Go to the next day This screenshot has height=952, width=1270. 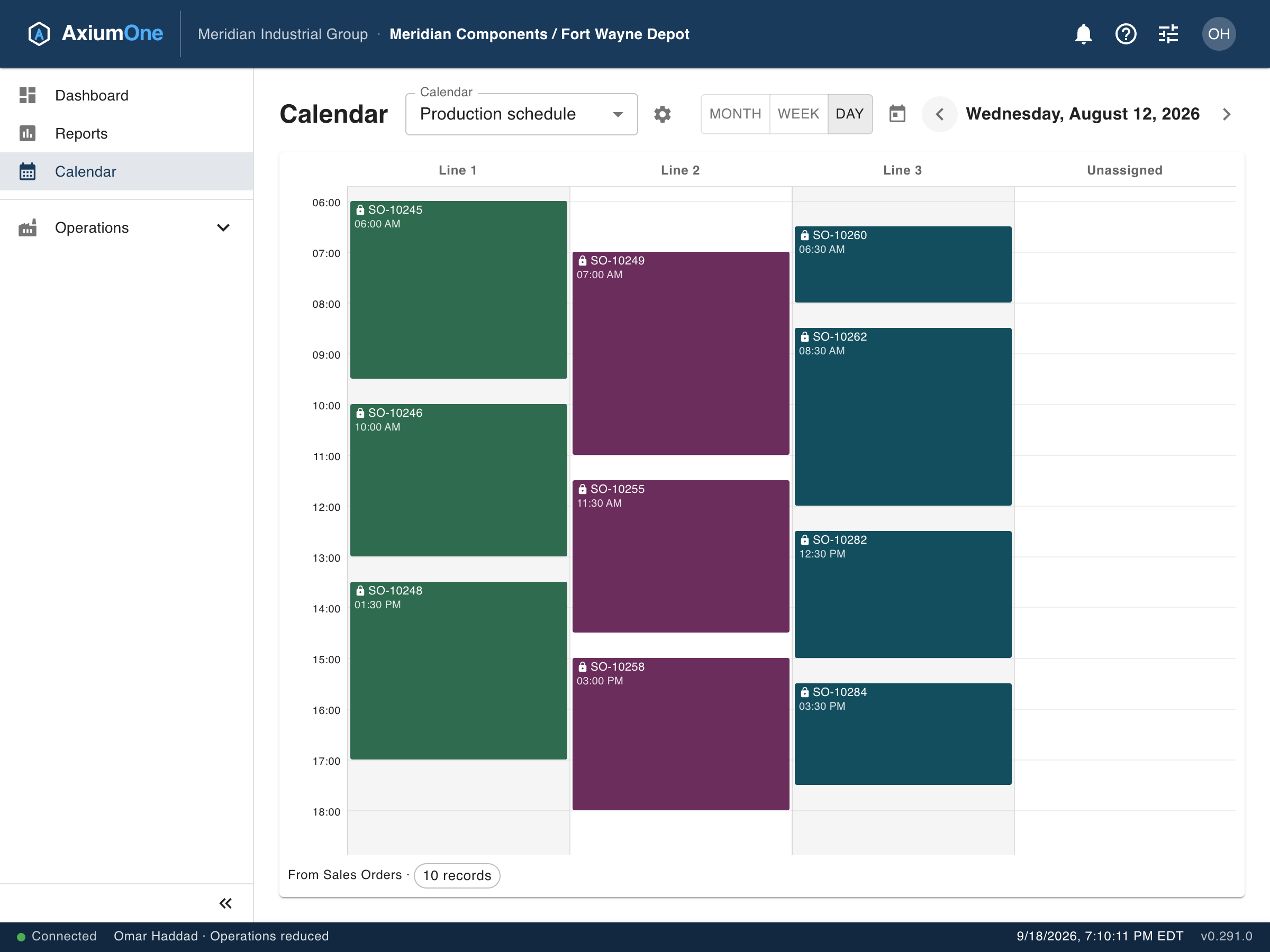click(x=1227, y=114)
